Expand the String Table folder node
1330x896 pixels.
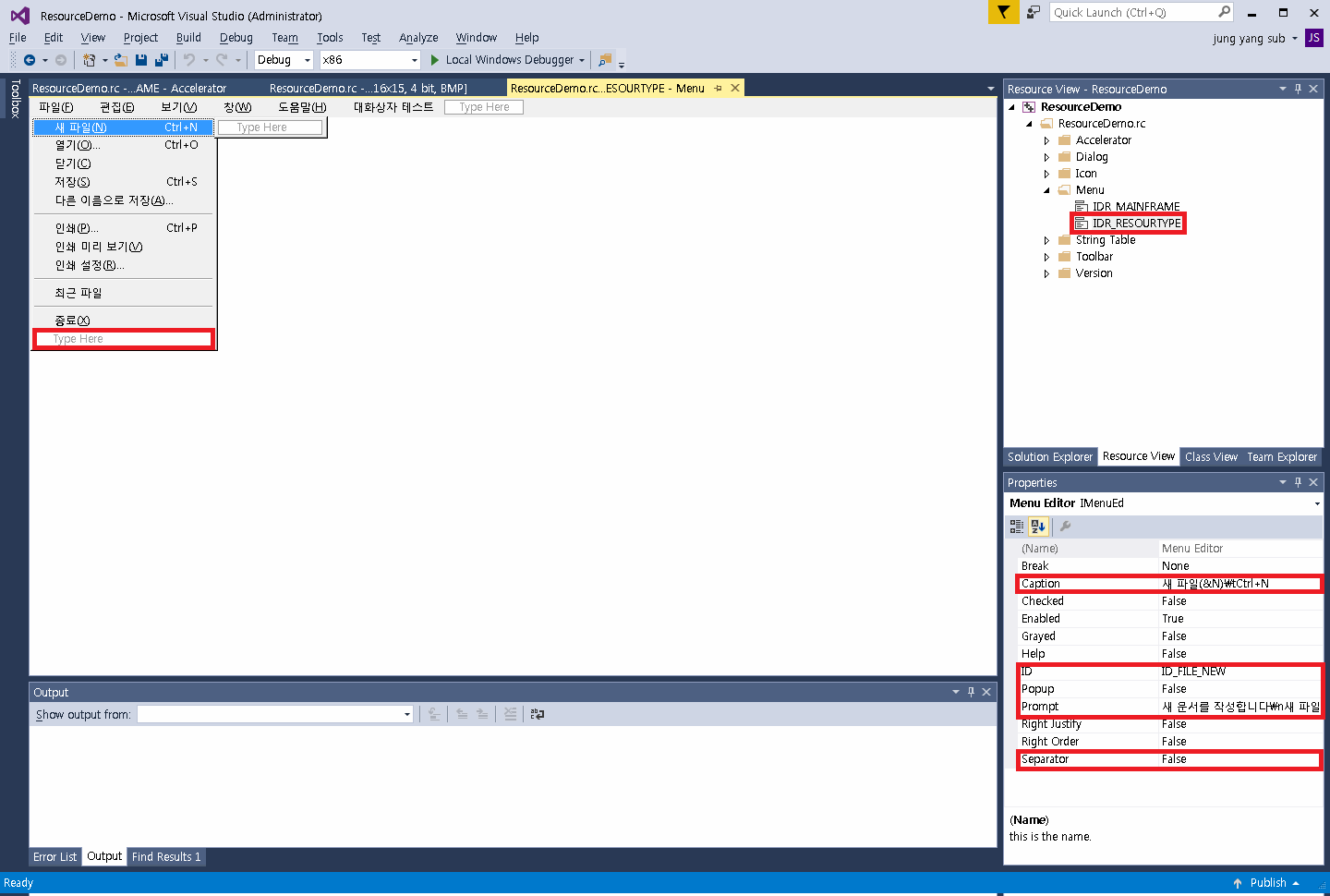point(1046,240)
